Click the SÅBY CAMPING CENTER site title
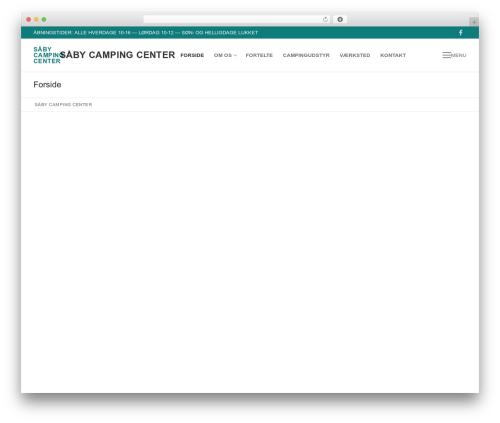Viewport: 500px width, 423px height. (x=118, y=55)
